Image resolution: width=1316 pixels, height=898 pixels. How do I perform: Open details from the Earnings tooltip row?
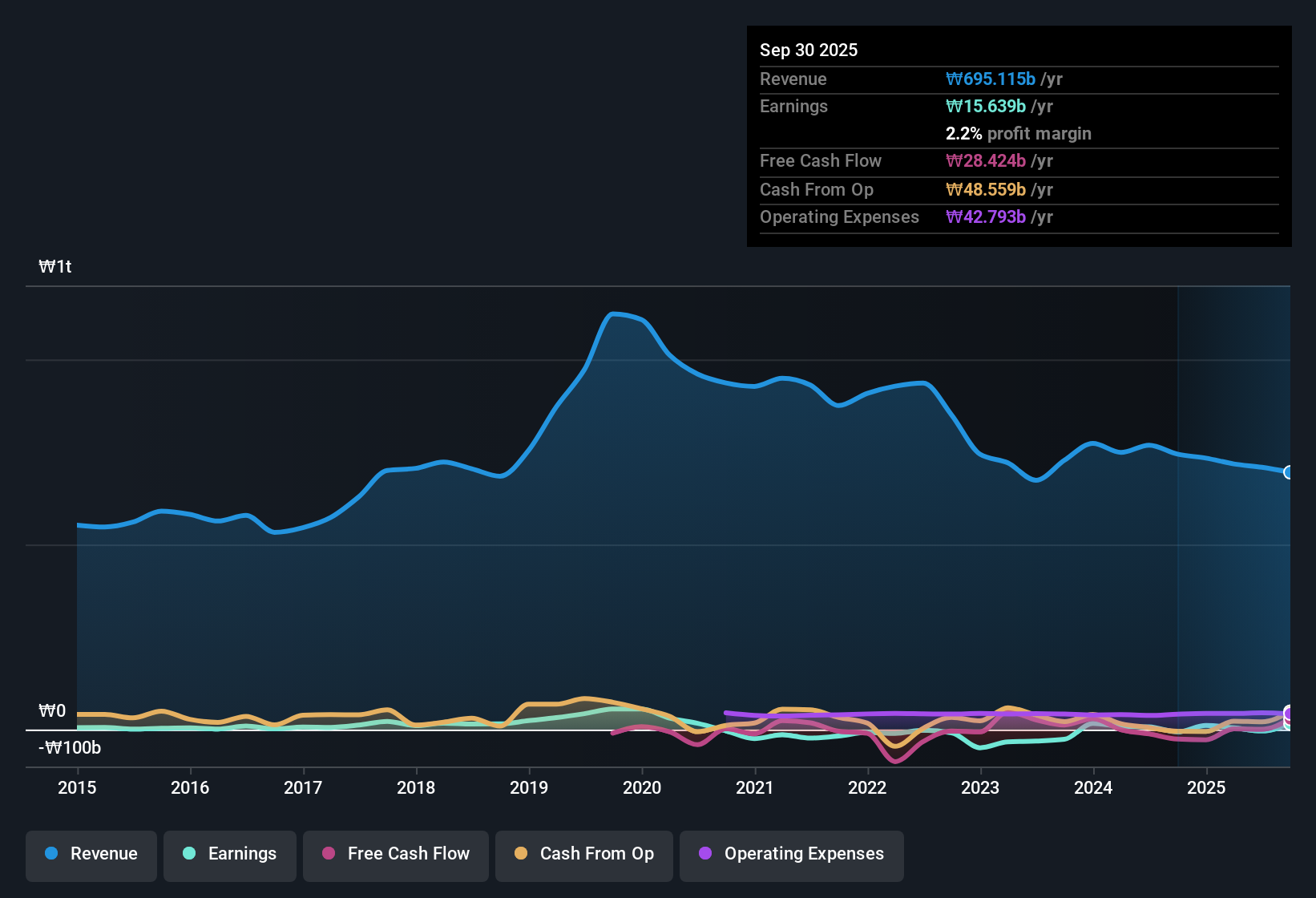click(793, 106)
